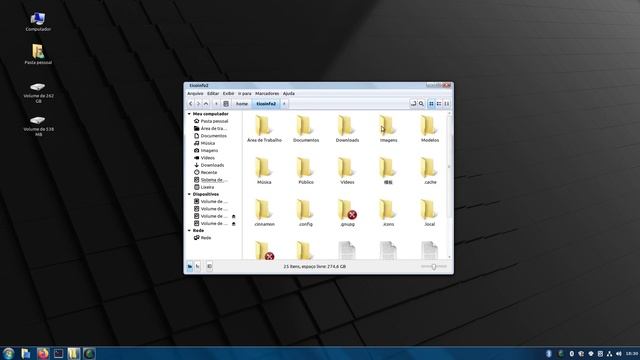Select the Downloads folder icon in the file pane
640x360 pixels.
coord(346,126)
